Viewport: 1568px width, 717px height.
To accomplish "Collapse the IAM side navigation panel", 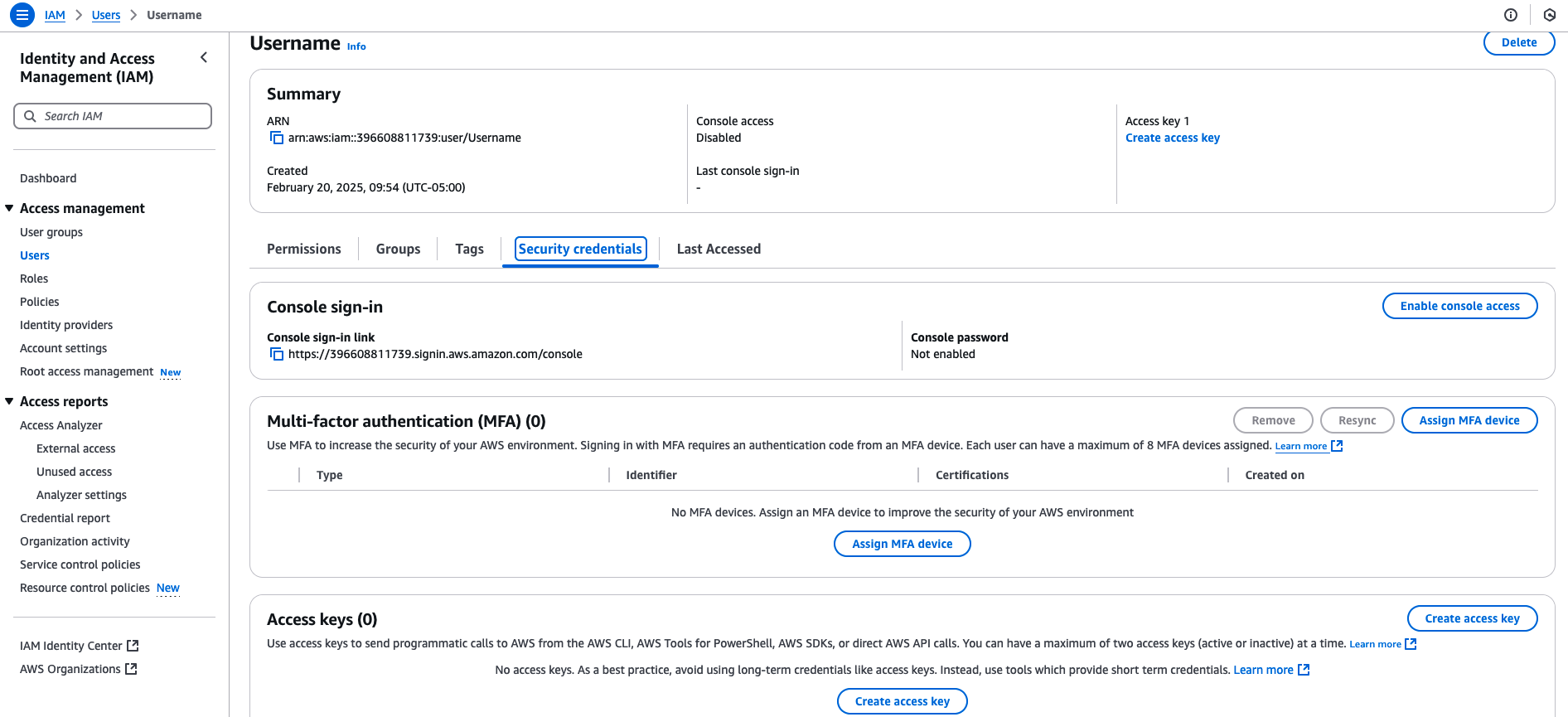I will pyautogui.click(x=204, y=57).
